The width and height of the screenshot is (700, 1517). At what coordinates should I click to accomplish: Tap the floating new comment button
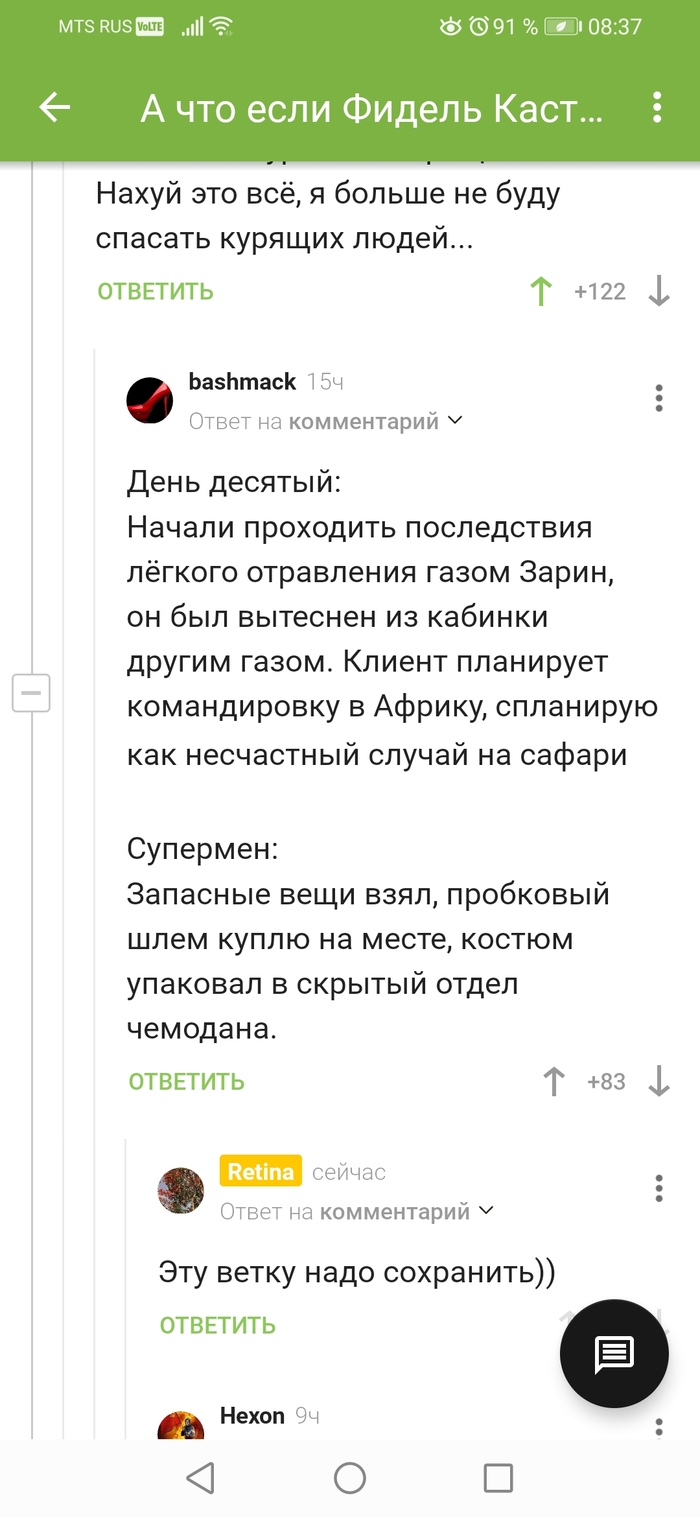click(x=614, y=1354)
